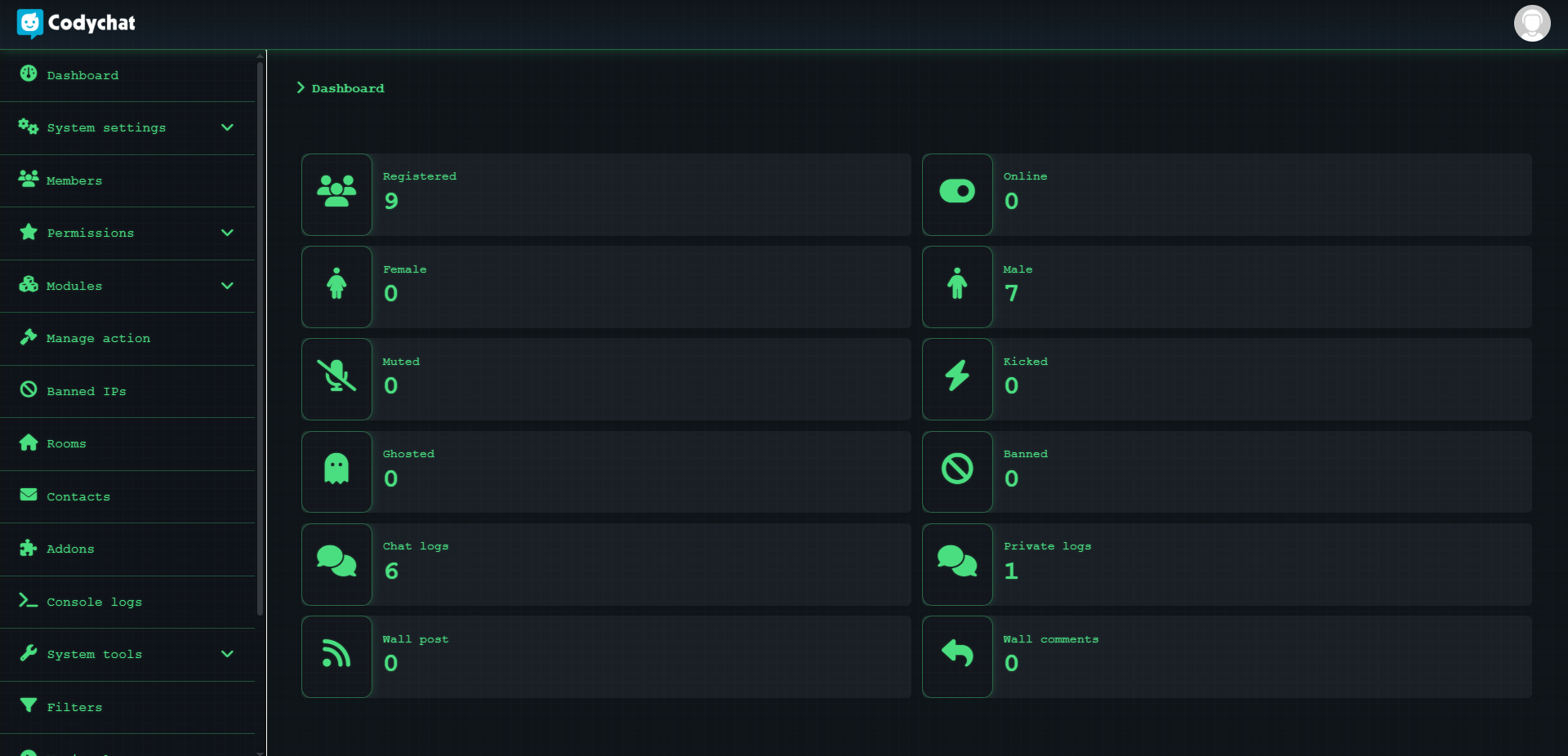Click the Online toggle switch icon

click(957, 192)
